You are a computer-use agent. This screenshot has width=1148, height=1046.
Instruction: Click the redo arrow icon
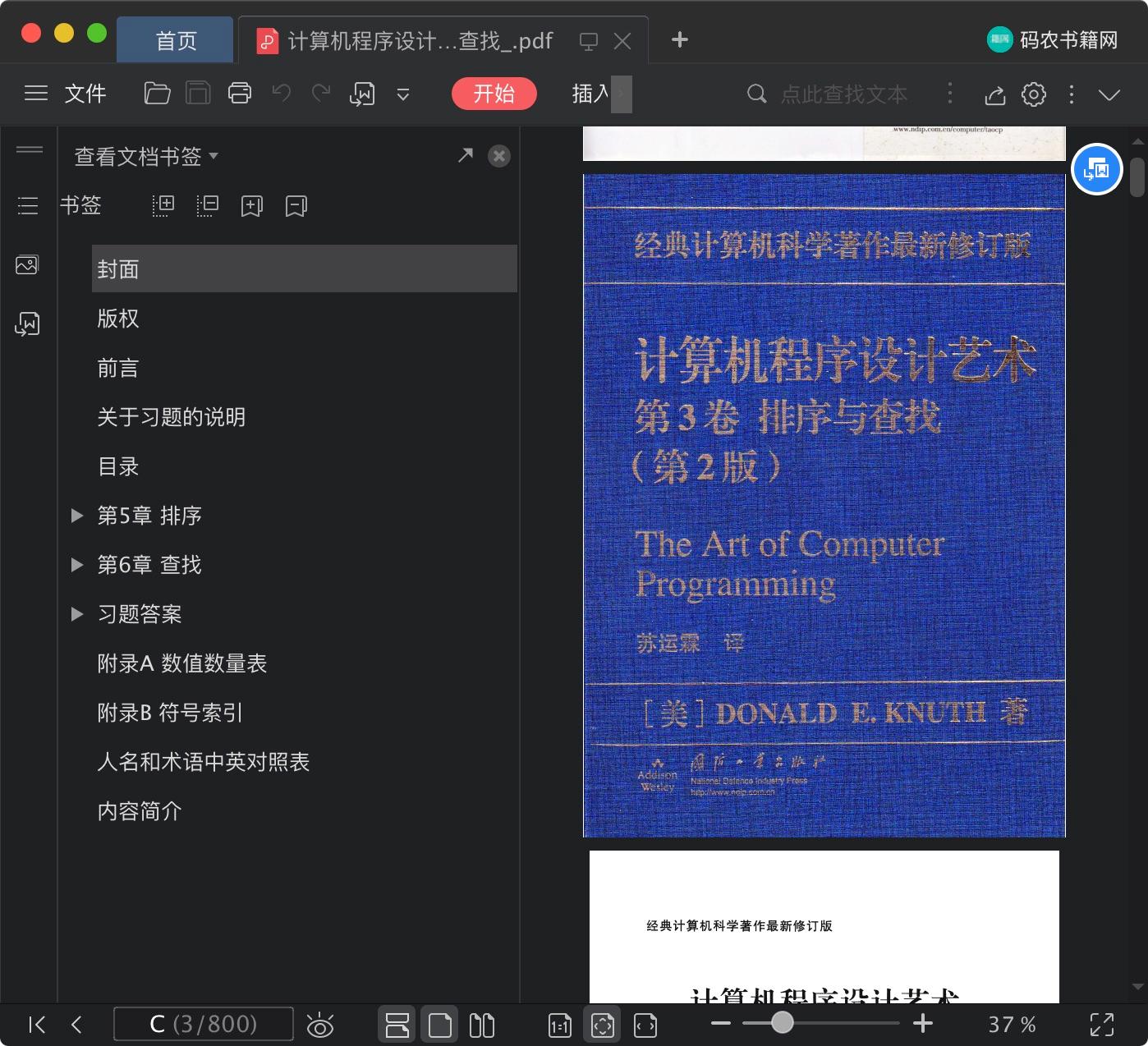click(x=321, y=94)
